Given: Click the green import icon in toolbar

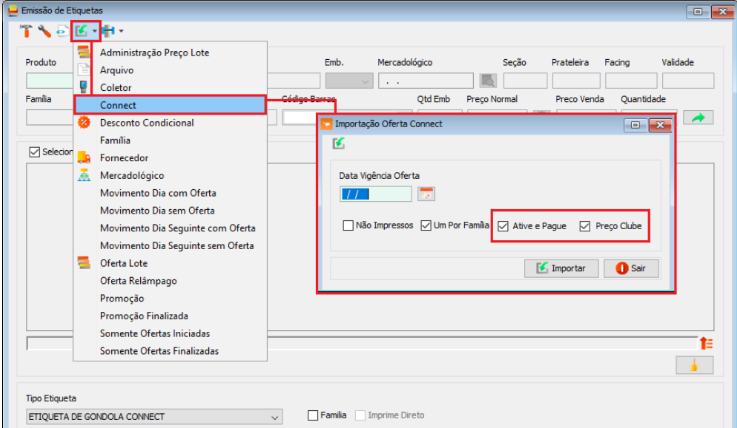Looking at the screenshot, I should click(x=80, y=32).
